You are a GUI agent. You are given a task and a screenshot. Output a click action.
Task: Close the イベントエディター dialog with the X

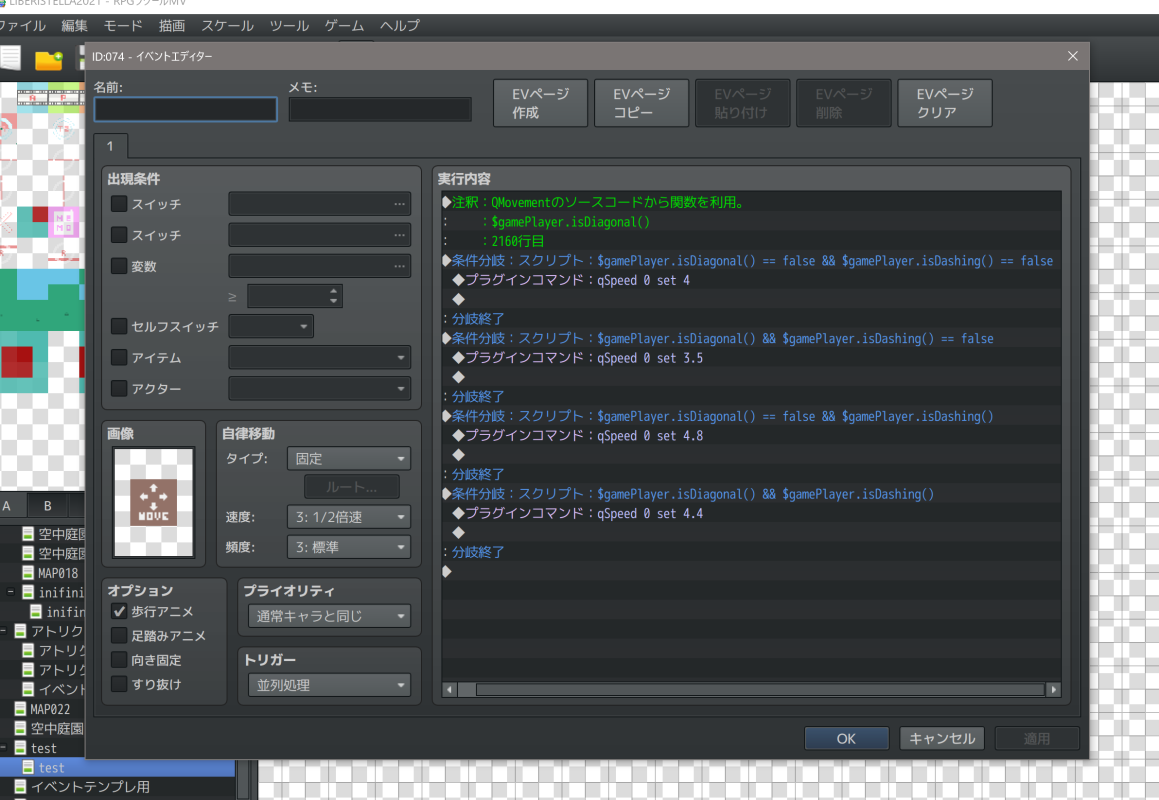(x=1073, y=56)
